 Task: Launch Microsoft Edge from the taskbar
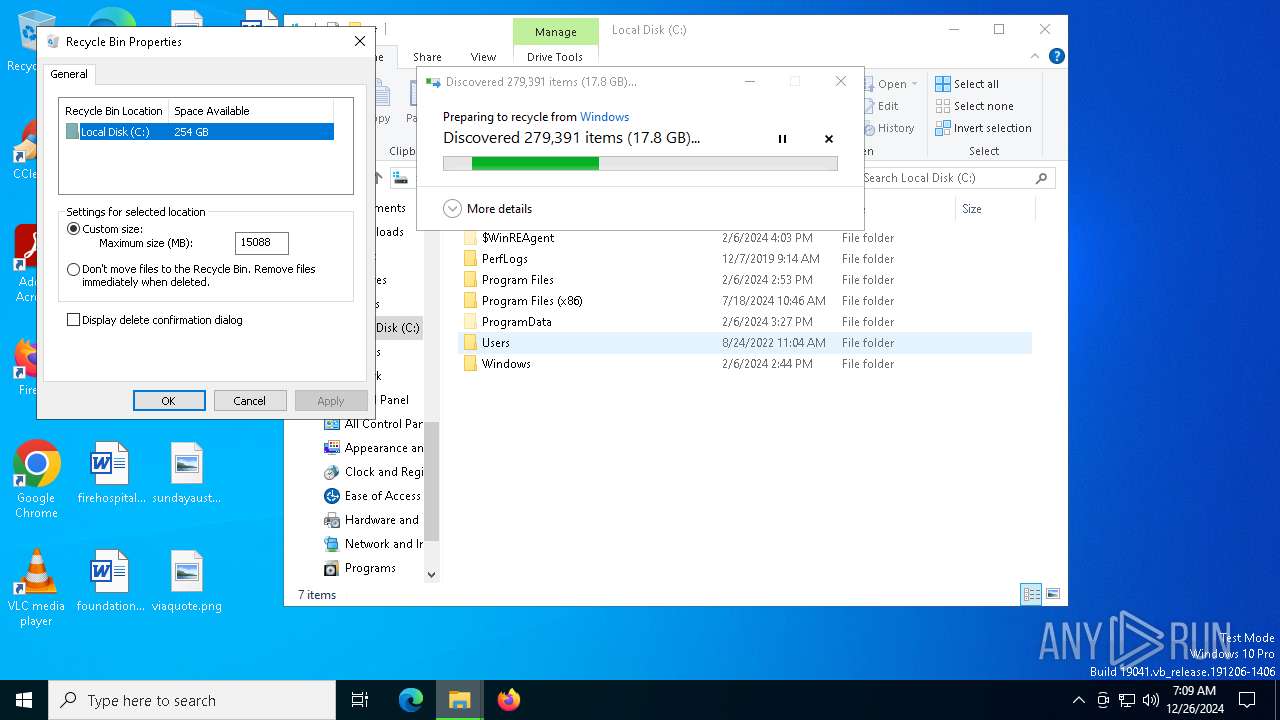[x=411, y=700]
